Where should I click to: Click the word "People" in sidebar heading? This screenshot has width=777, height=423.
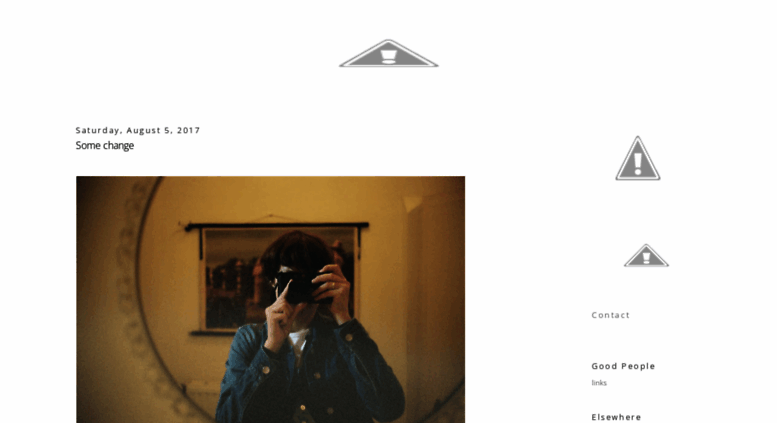tap(638, 366)
